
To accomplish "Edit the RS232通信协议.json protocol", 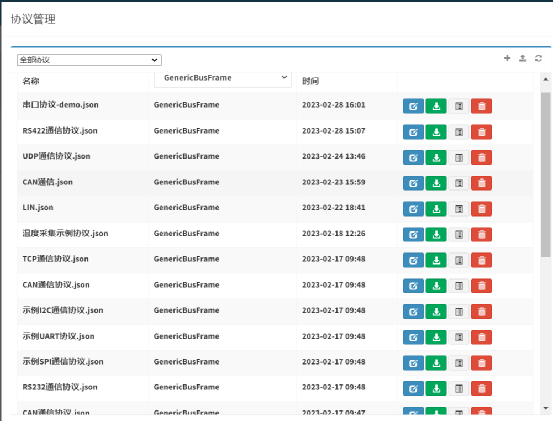I will pos(413,389).
